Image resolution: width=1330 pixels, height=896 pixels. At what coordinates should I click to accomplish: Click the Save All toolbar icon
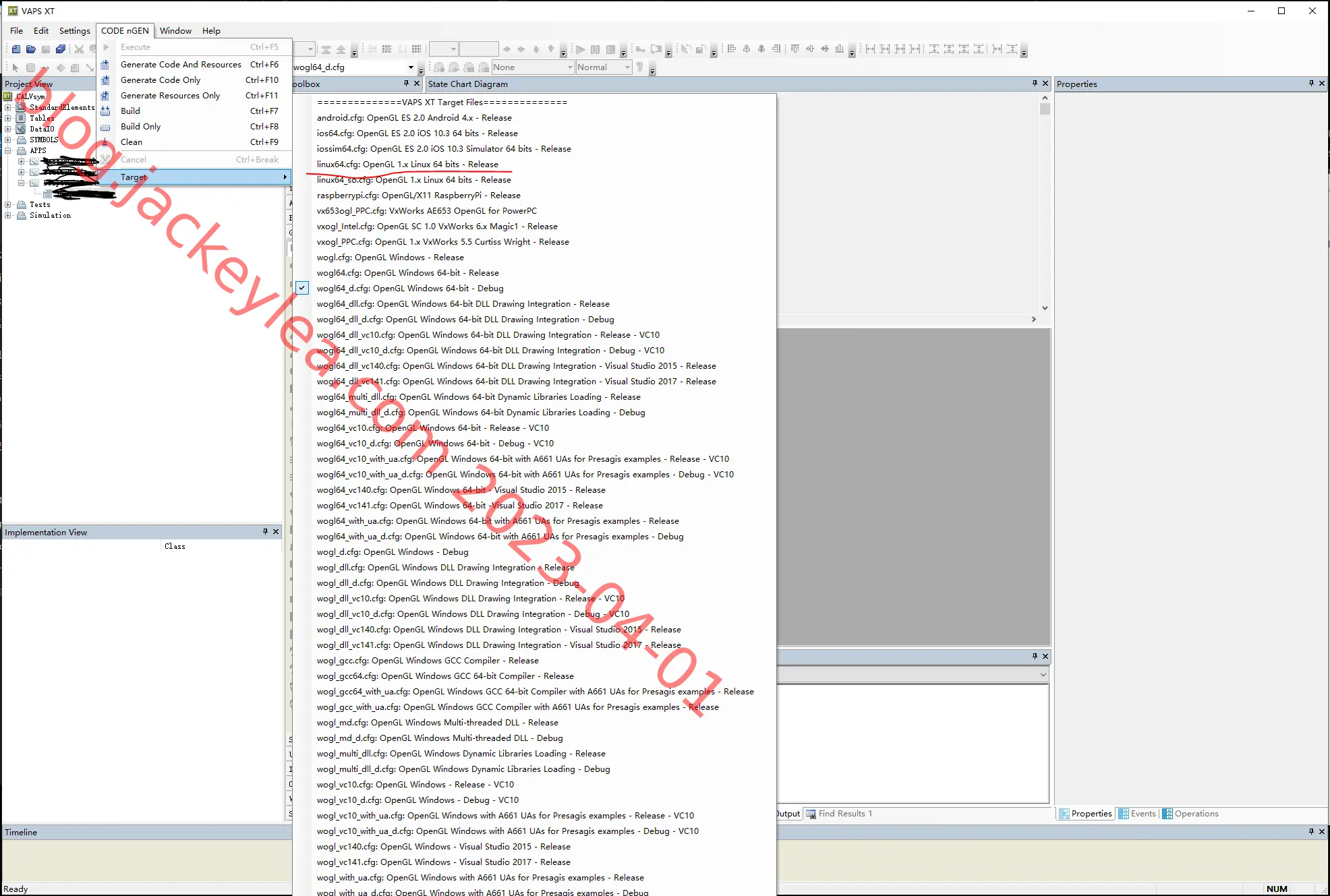(x=61, y=49)
